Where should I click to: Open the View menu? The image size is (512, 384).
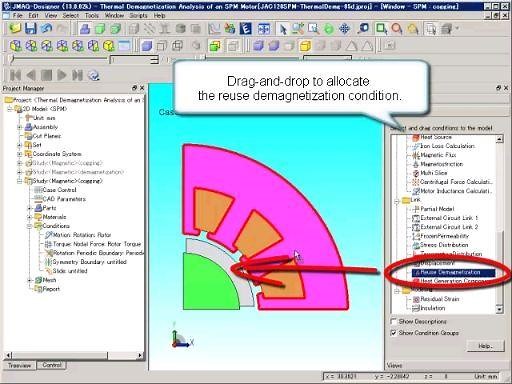click(51, 15)
